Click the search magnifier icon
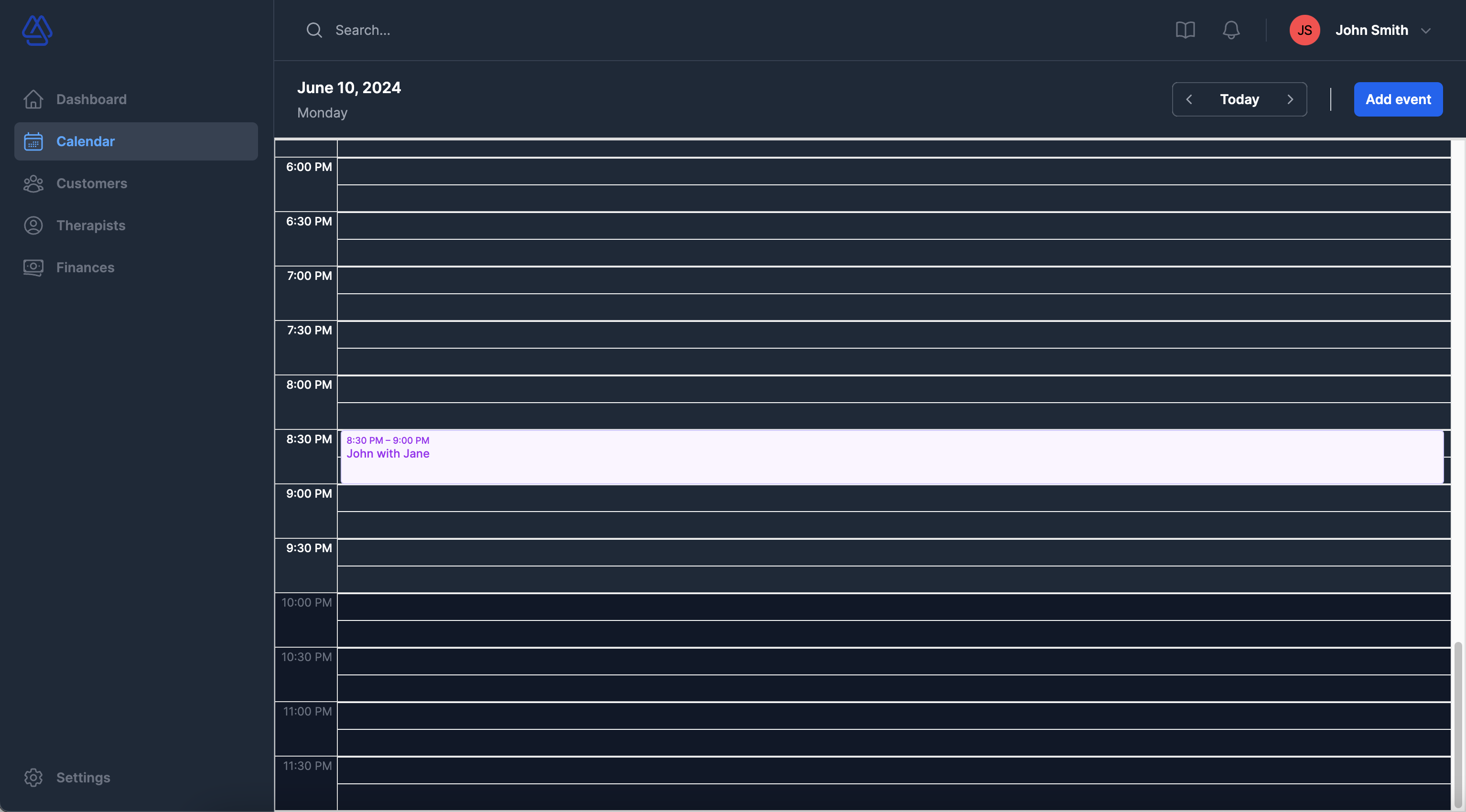 [313, 30]
